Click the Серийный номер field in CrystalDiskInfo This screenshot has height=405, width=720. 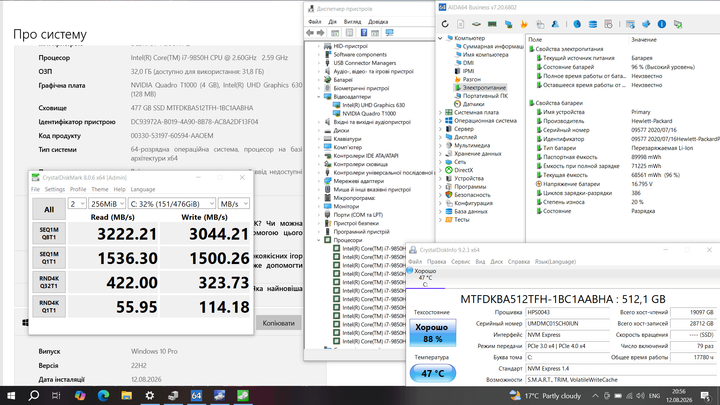[568, 324]
